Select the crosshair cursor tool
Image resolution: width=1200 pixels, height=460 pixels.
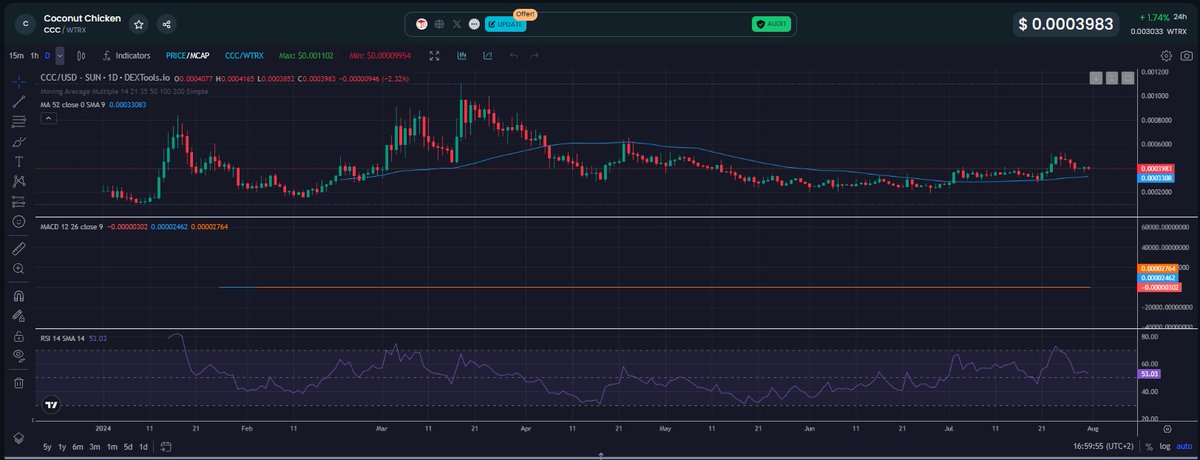point(19,80)
